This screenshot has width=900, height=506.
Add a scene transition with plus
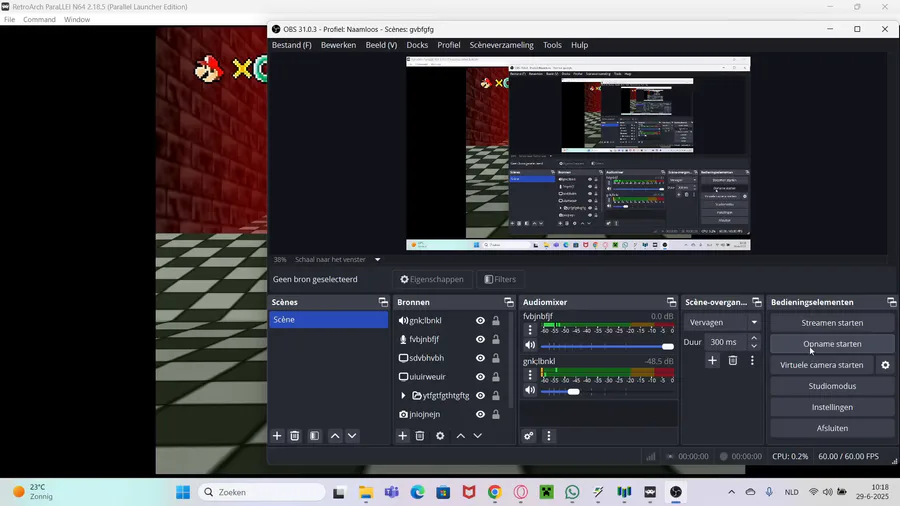(x=712, y=360)
